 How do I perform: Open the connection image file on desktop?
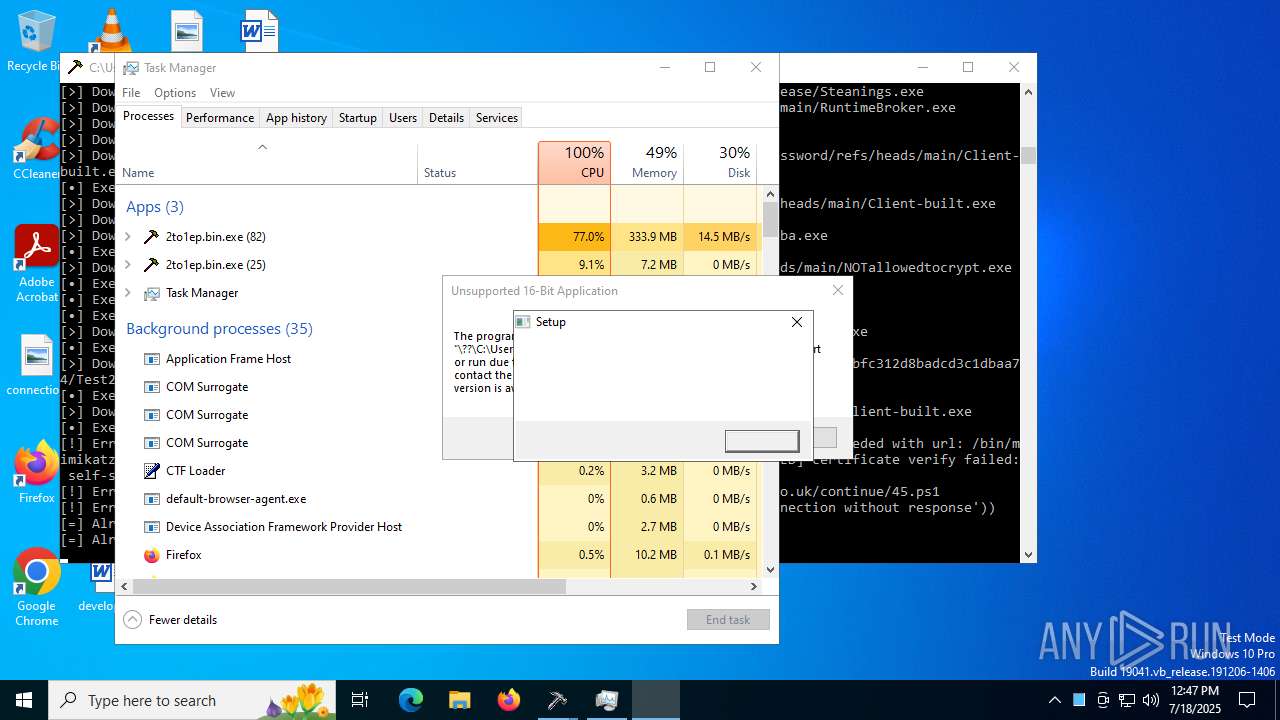pyautogui.click(x=36, y=366)
